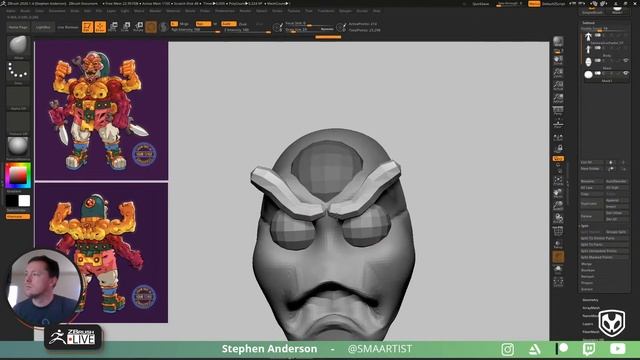Click the LightBox button
The image size is (640, 360).
tap(43, 27)
